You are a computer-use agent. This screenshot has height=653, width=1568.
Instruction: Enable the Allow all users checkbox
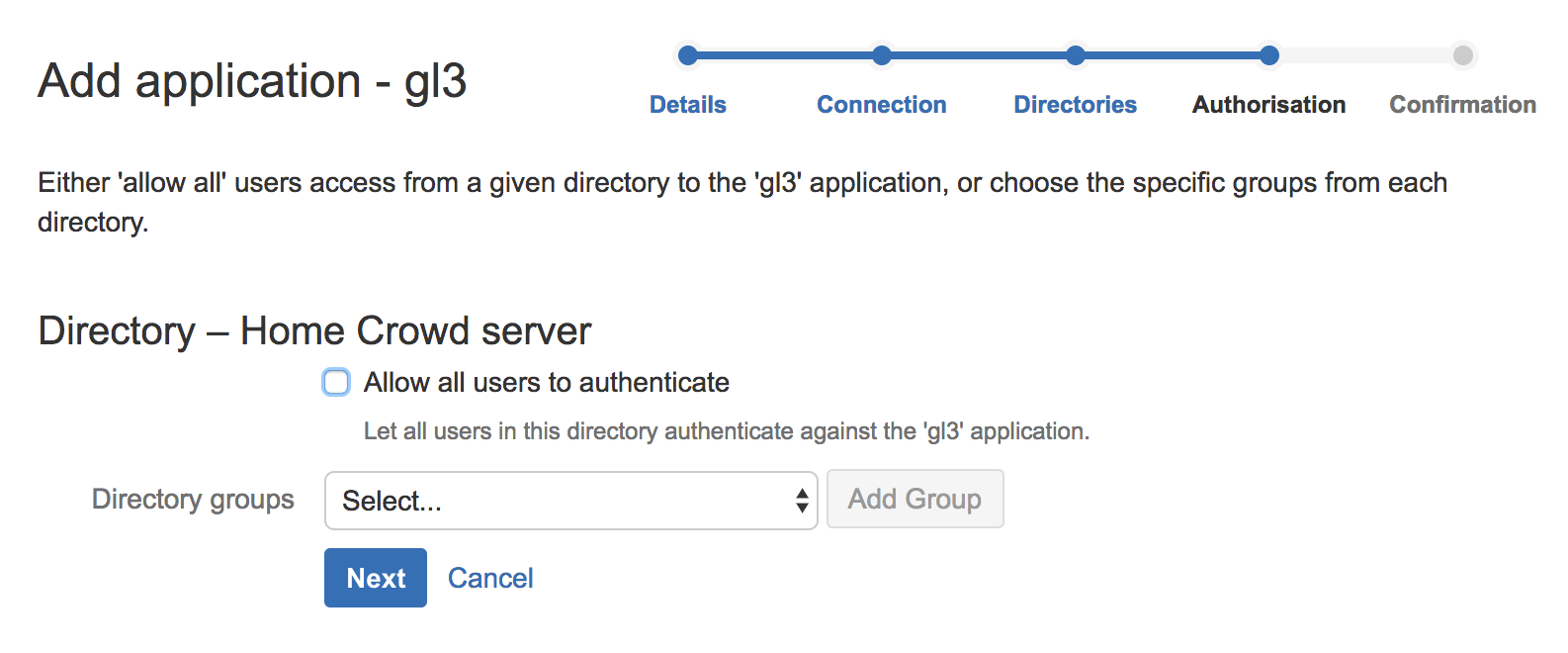[336, 382]
